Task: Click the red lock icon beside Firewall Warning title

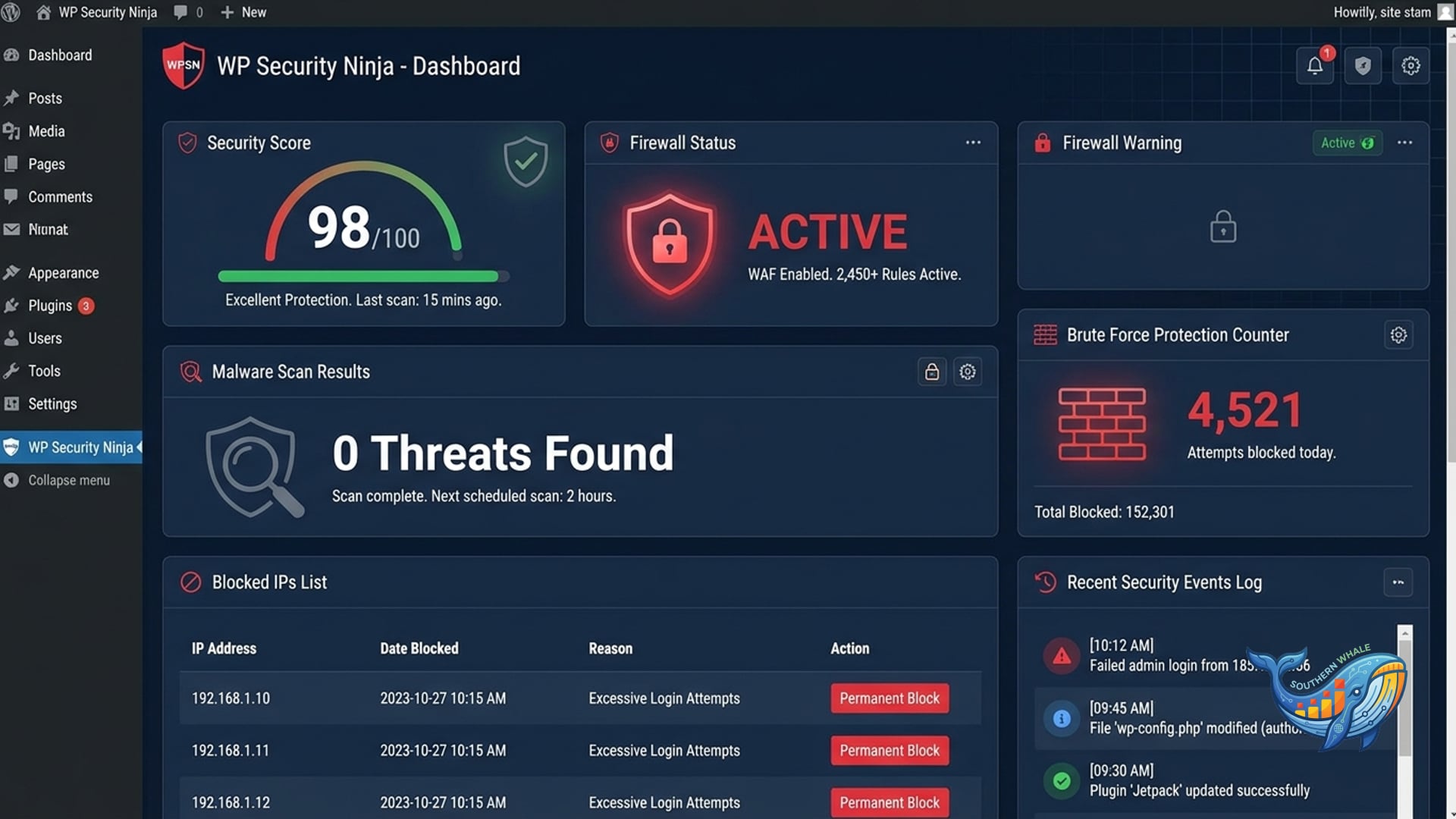Action: tap(1043, 143)
